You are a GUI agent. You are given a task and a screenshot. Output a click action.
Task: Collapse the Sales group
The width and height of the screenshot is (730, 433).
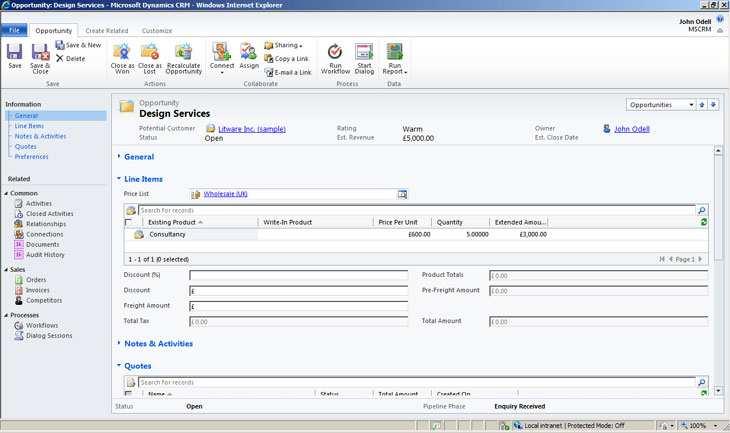[7, 270]
